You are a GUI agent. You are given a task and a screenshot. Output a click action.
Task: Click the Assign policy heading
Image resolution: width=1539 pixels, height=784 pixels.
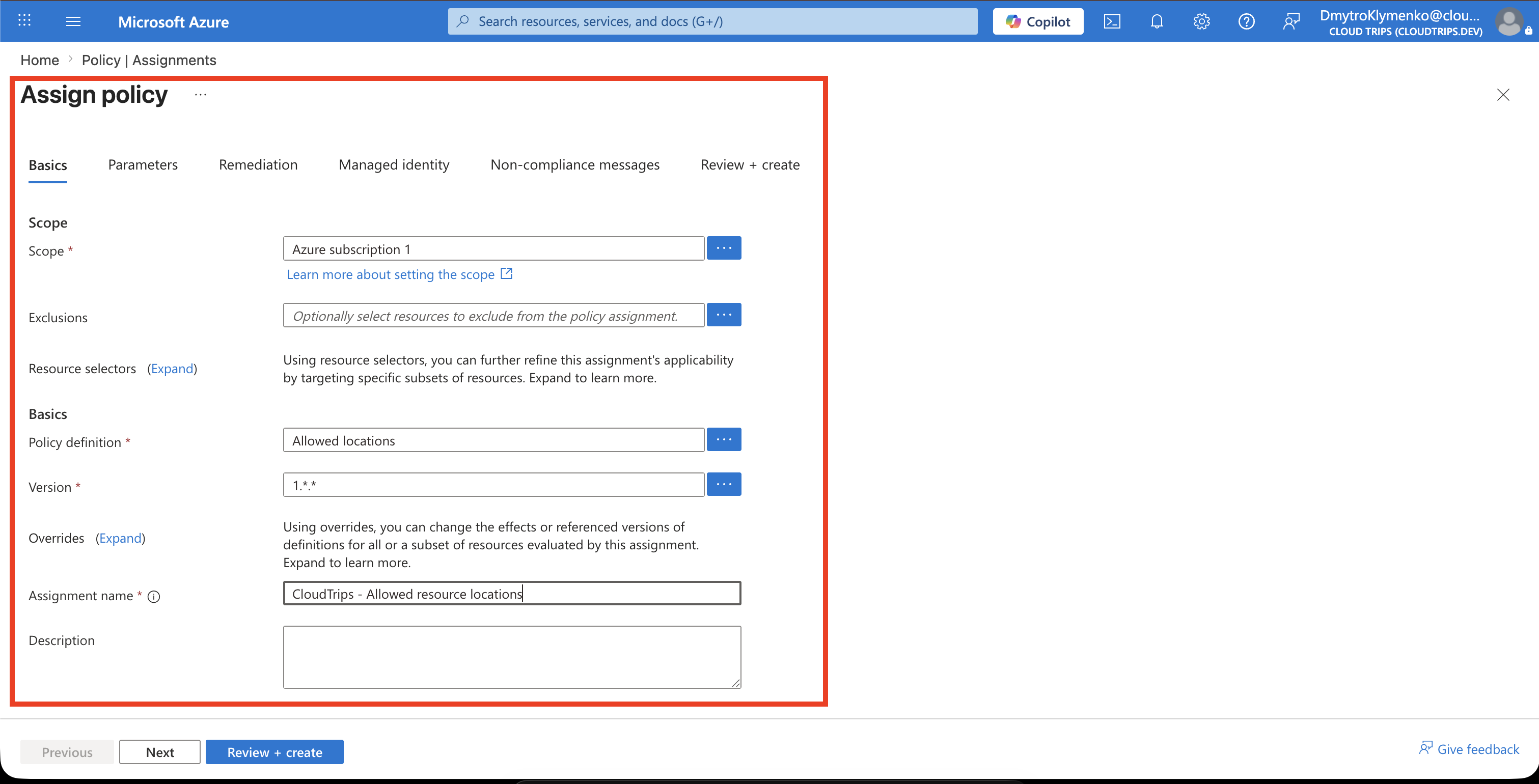coord(94,95)
